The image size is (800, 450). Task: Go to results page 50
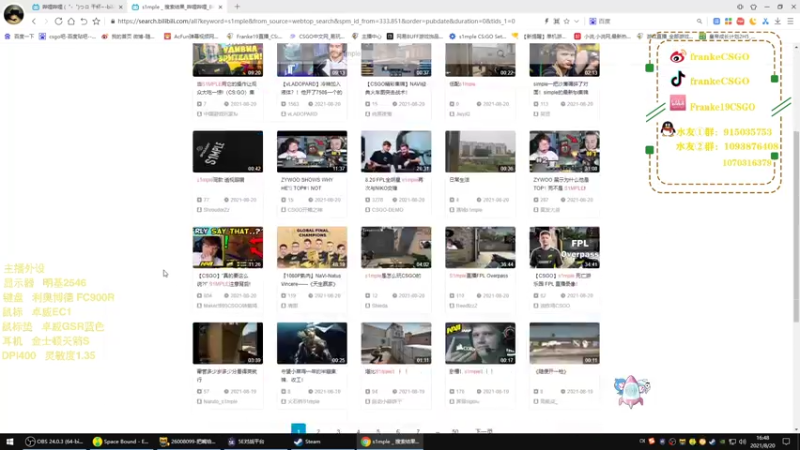coord(455,431)
